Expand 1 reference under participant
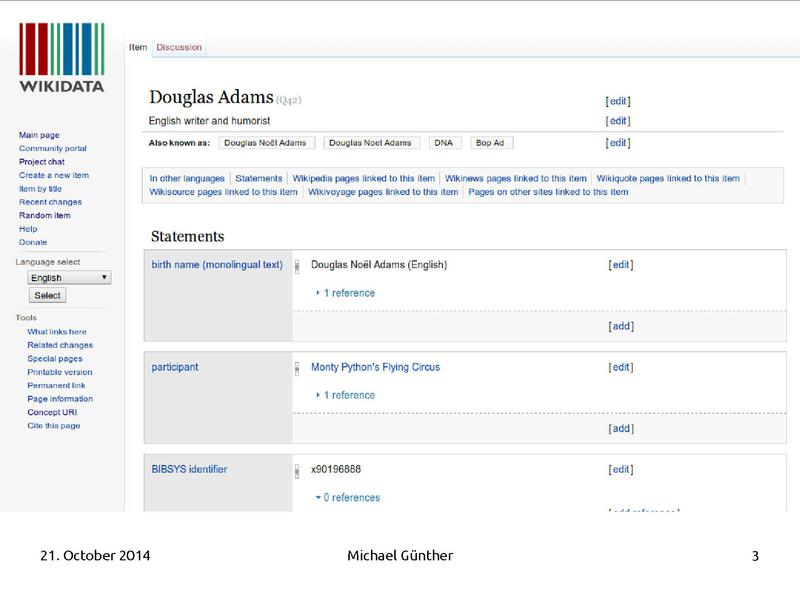800x600 pixels. coord(345,395)
